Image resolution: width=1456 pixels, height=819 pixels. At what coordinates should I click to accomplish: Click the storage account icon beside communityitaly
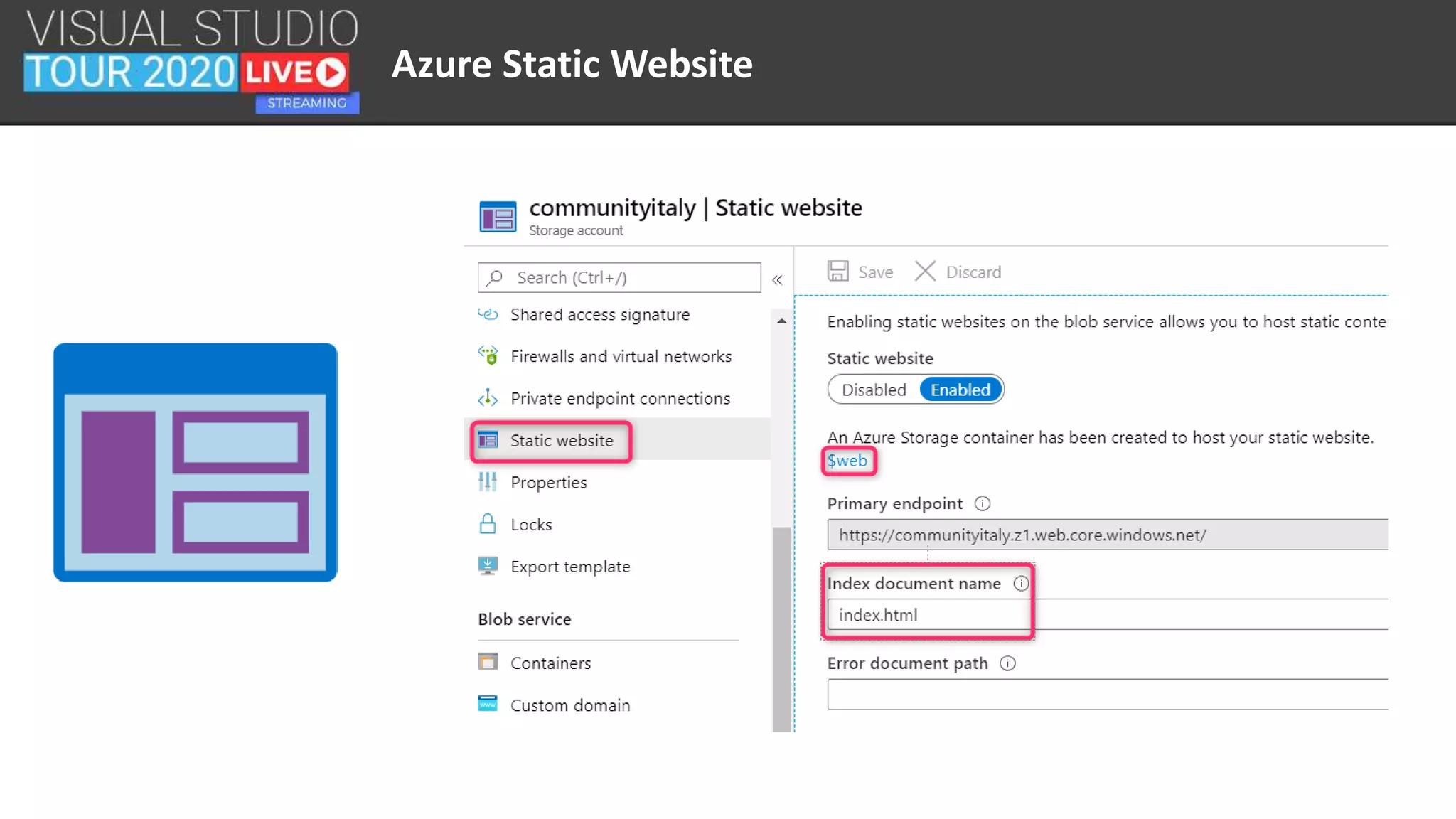(x=498, y=217)
